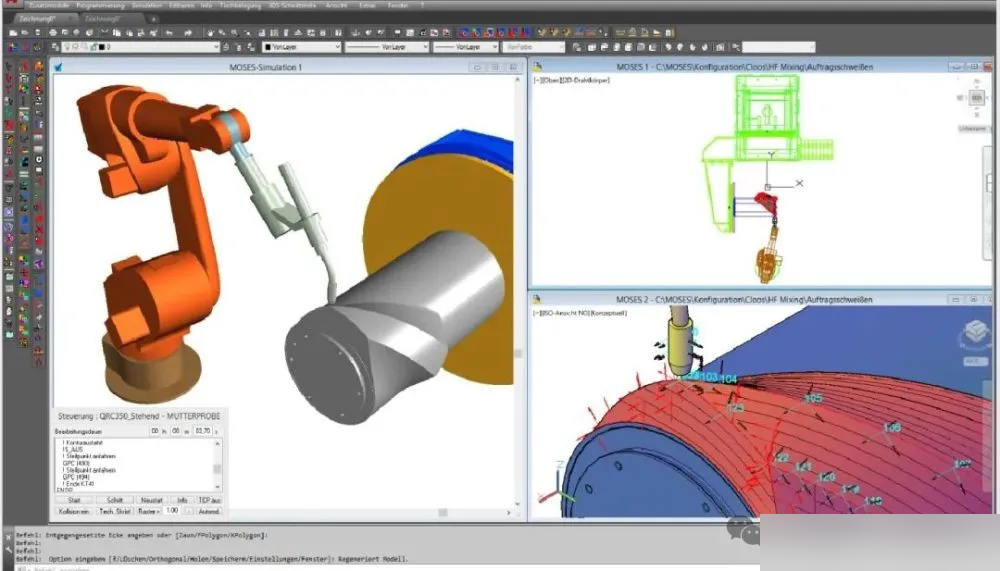The width and height of the screenshot is (1000, 571).
Task: Select the '! Ende KT40' program line
Action: (78, 484)
